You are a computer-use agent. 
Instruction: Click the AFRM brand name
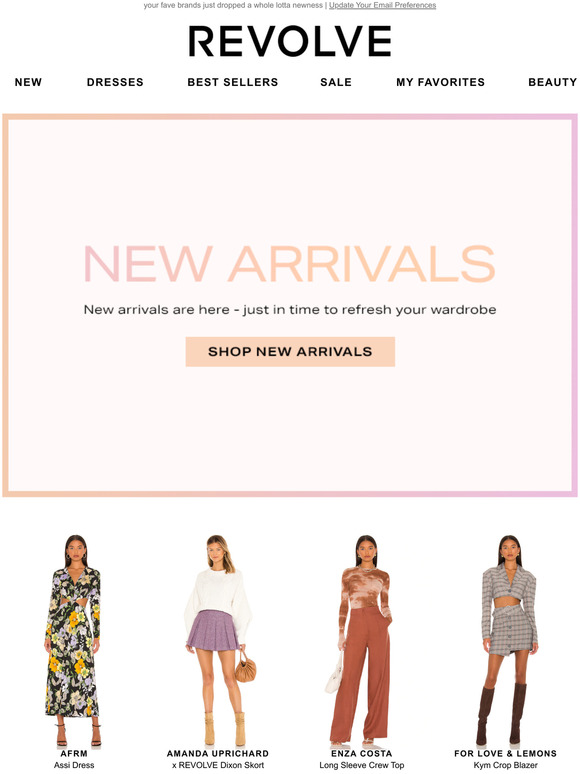[x=74, y=754]
